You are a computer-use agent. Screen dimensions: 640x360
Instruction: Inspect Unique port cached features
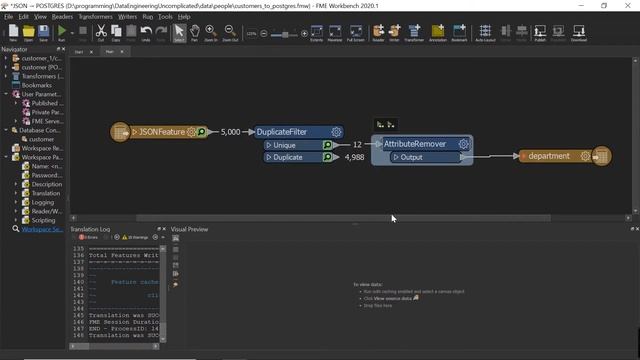point(327,145)
